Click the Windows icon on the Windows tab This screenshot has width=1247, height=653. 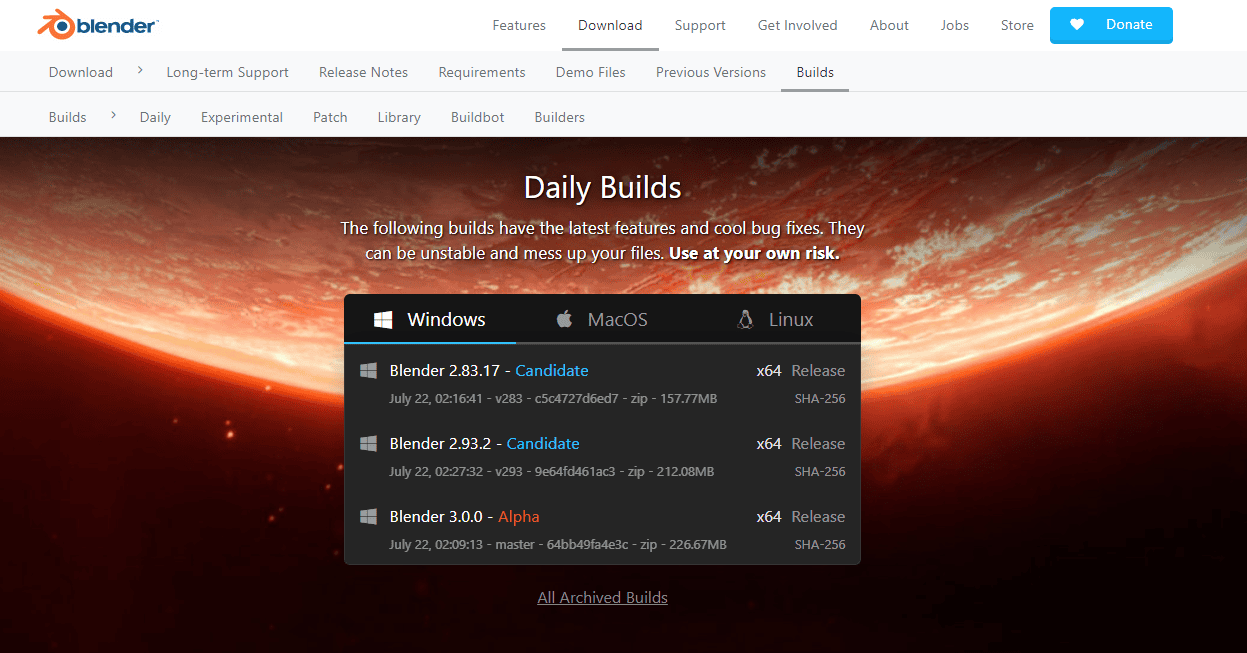pyautogui.click(x=383, y=319)
